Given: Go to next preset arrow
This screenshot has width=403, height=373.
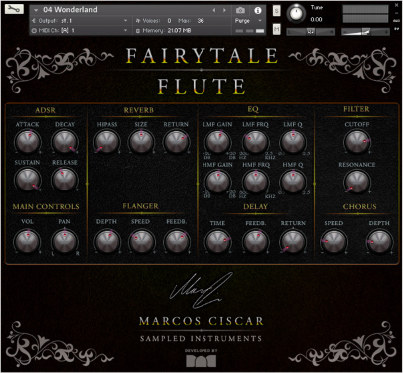Looking at the screenshot, I should [x=224, y=10].
